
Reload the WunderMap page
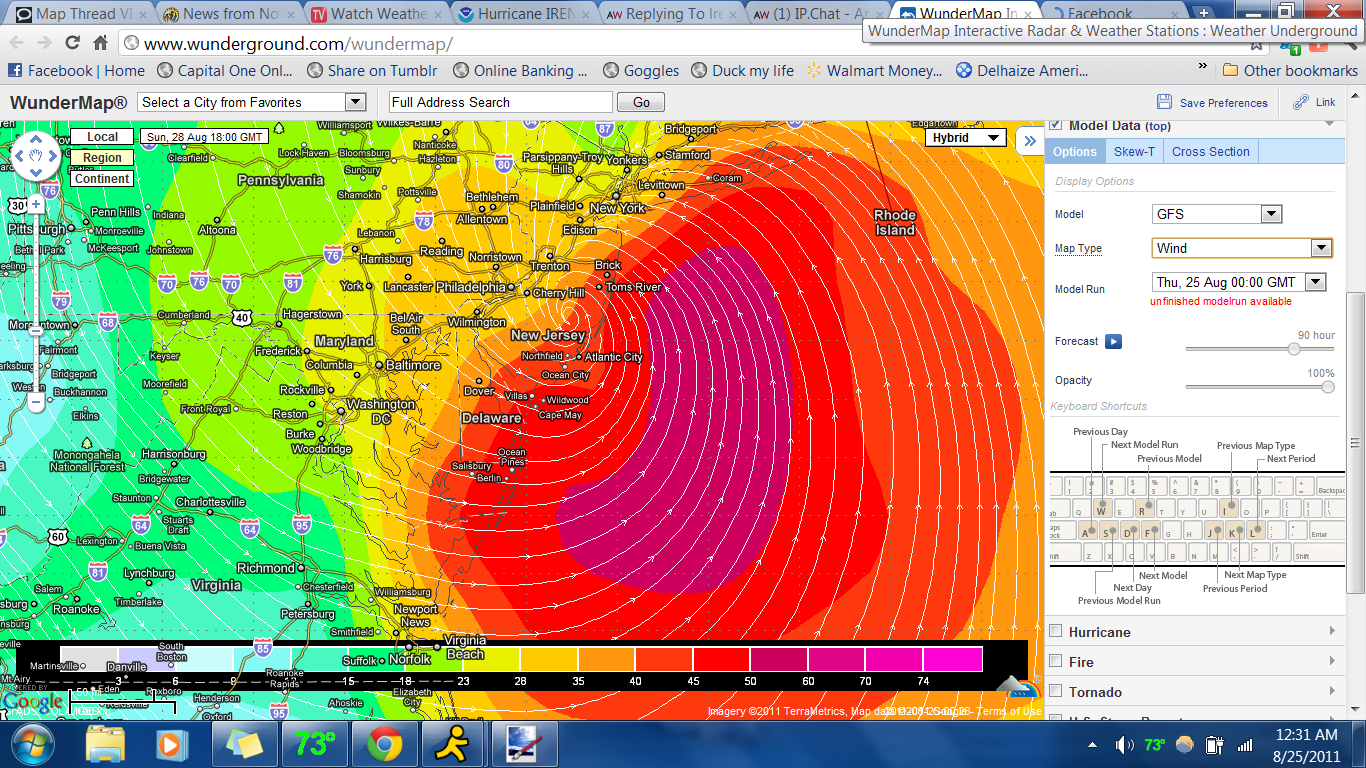(72, 43)
